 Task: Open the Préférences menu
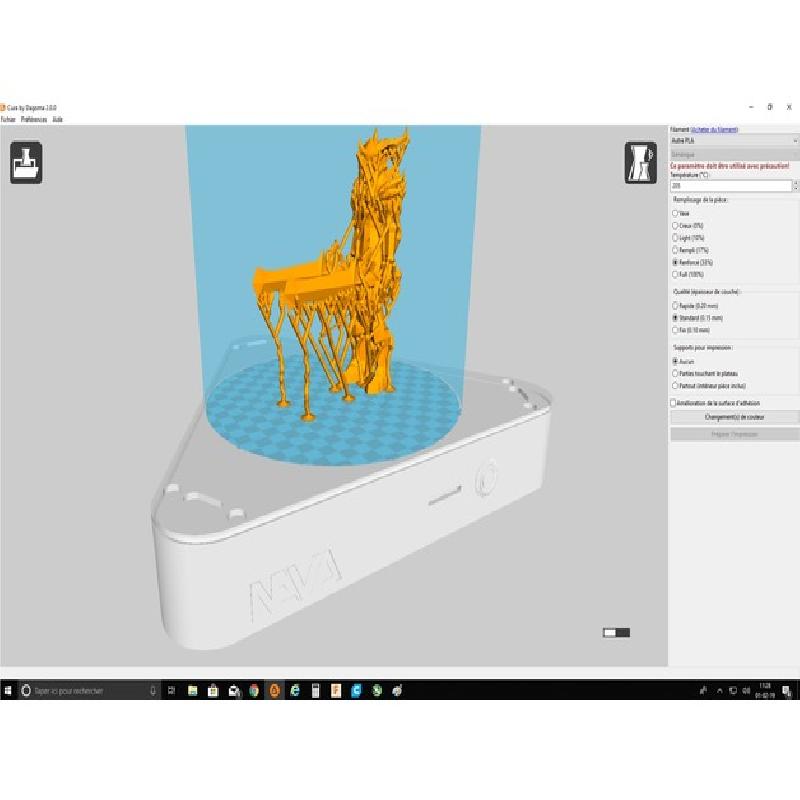tap(34, 119)
